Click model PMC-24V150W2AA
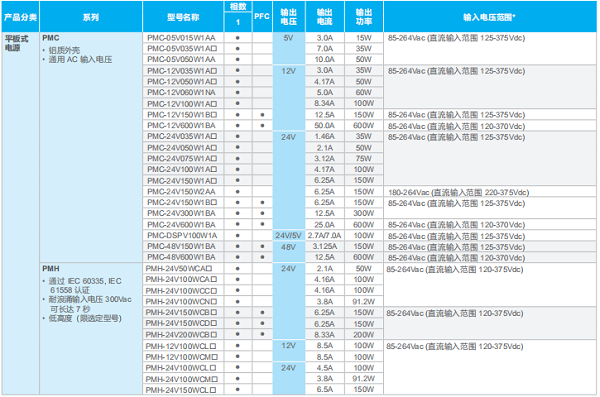This screenshot has height=397, width=600. coord(181,191)
